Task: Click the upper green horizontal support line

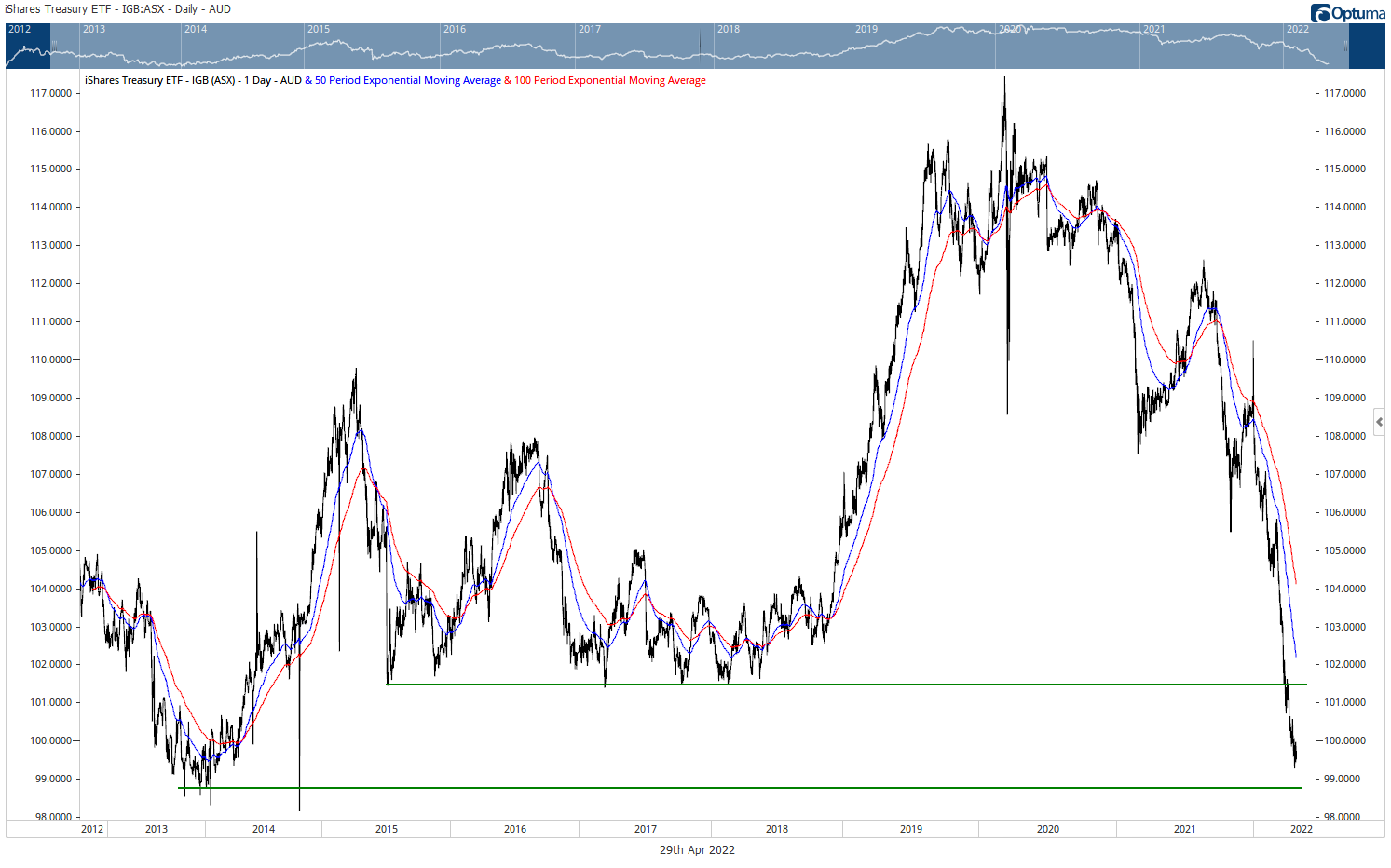Action: click(x=839, y=685)
